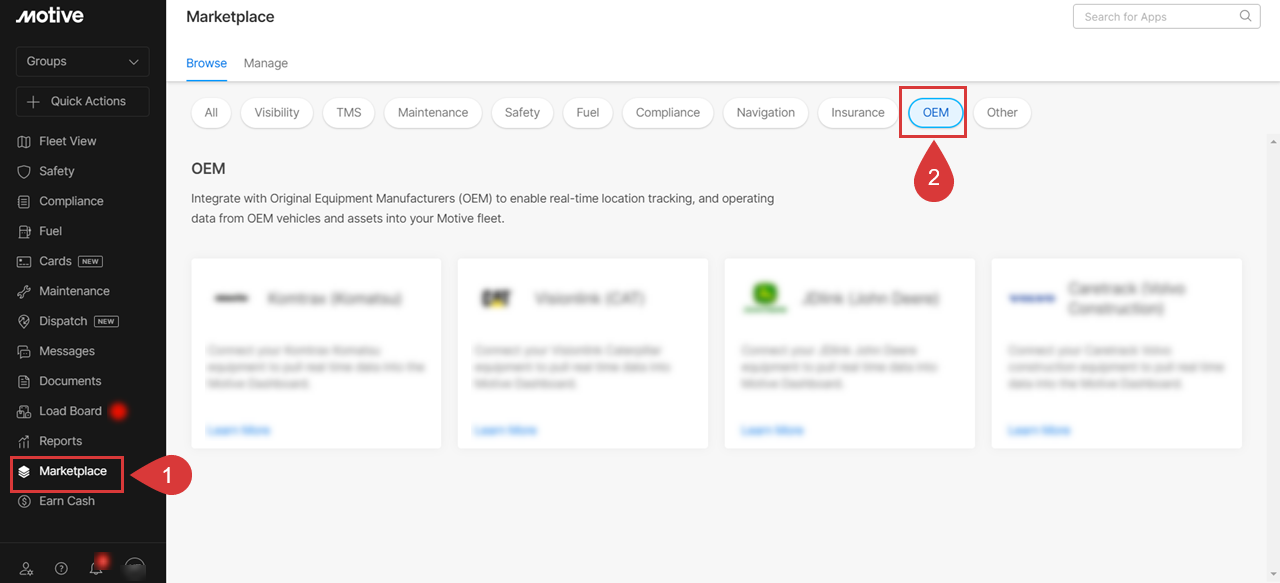The image size is (1280, 583).
Task: Filter apps by Navigation
Action: click(766, 113)
